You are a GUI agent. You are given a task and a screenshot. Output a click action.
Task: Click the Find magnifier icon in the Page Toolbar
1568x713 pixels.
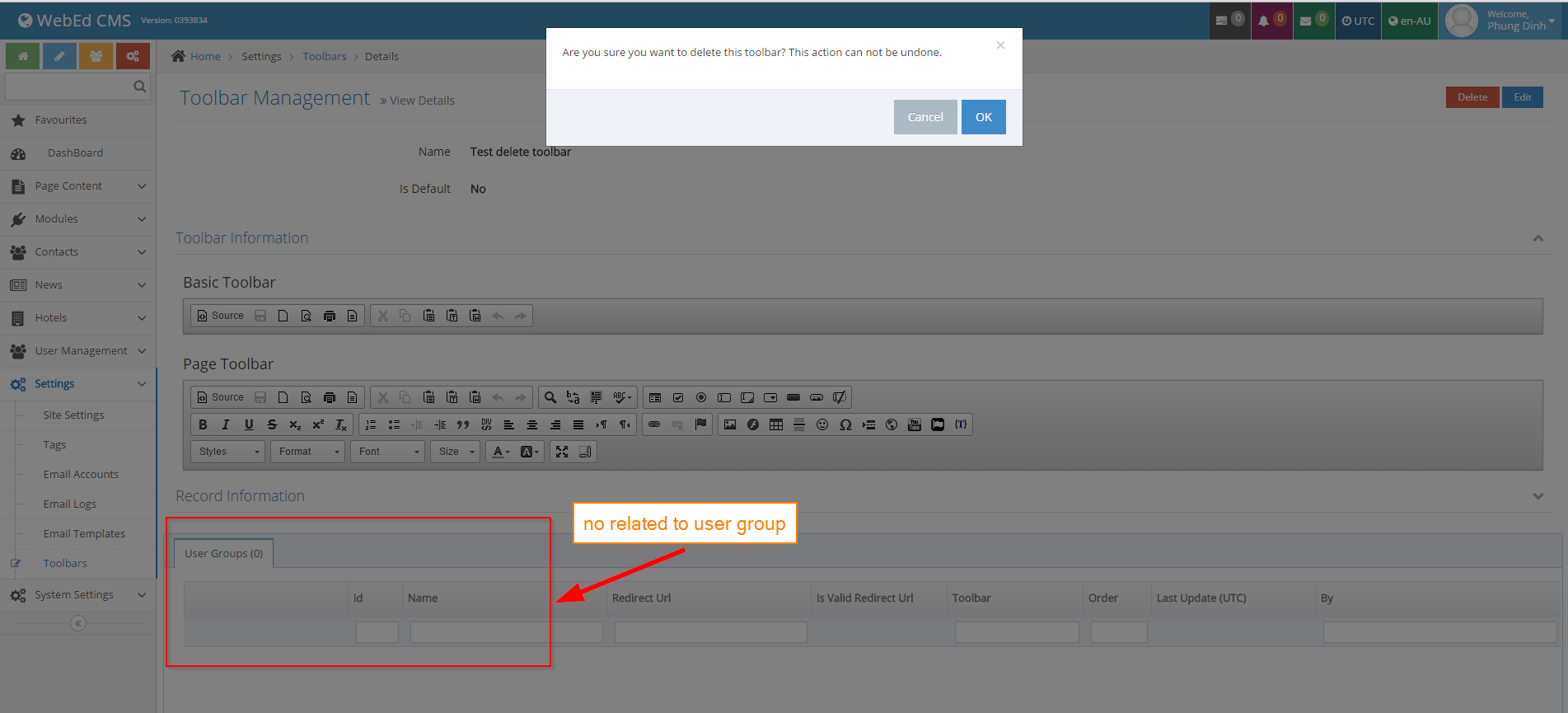pyautogui.click(x=550, y=397)
